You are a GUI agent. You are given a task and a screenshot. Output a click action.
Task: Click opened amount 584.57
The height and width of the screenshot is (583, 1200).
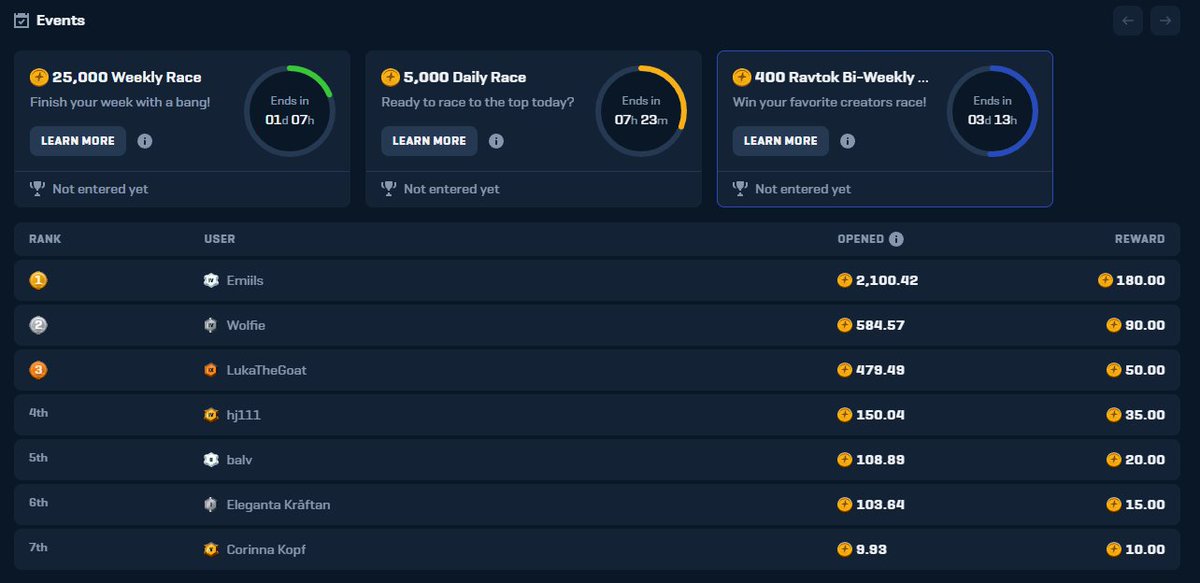tap(881, 325)
